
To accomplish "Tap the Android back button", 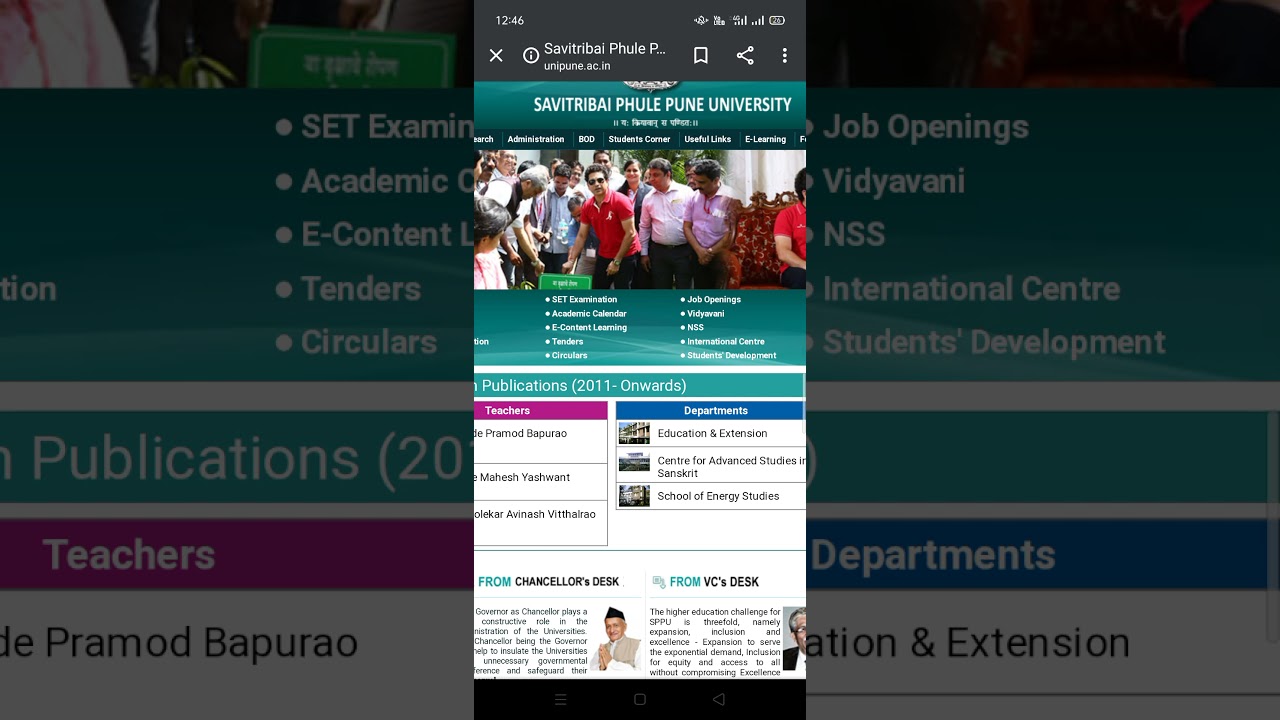I will tap(718, 700).
